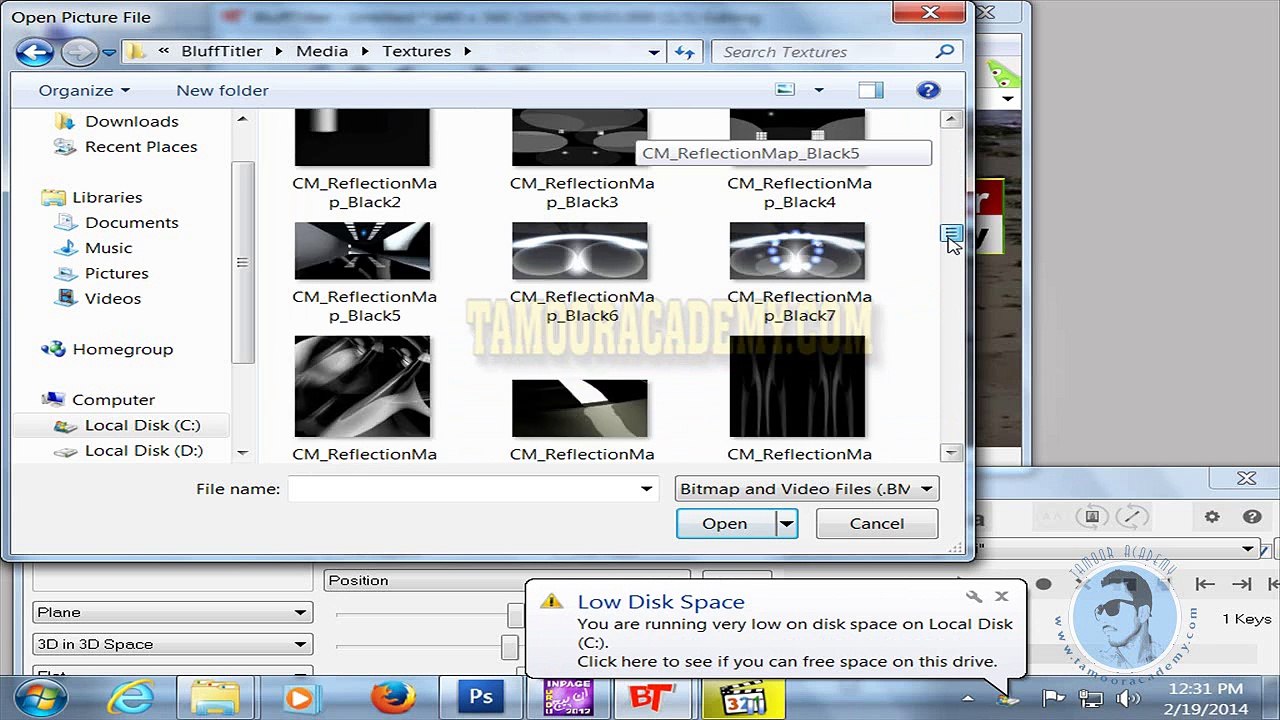Open Firefox from the taskbar
The image size is (1280, 720).
click(392, 697)
